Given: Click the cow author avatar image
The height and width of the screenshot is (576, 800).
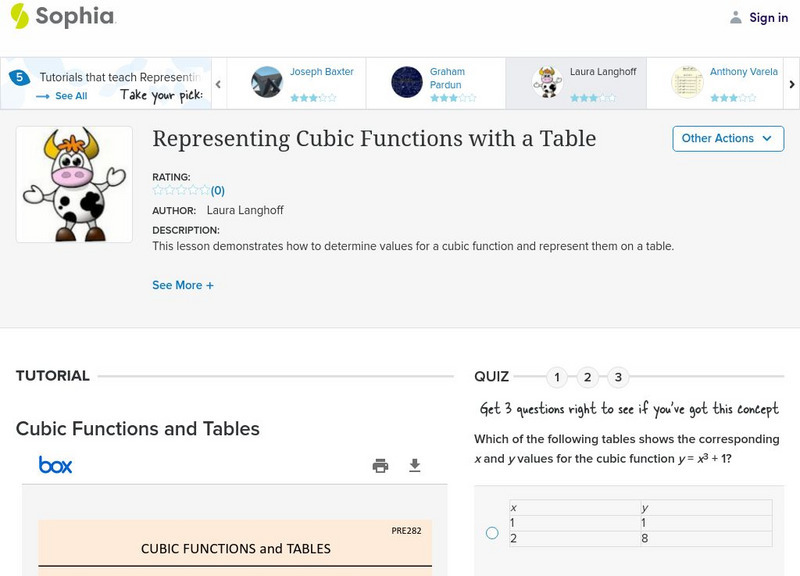Looking at the screenshot, I should tap(74, 184).
